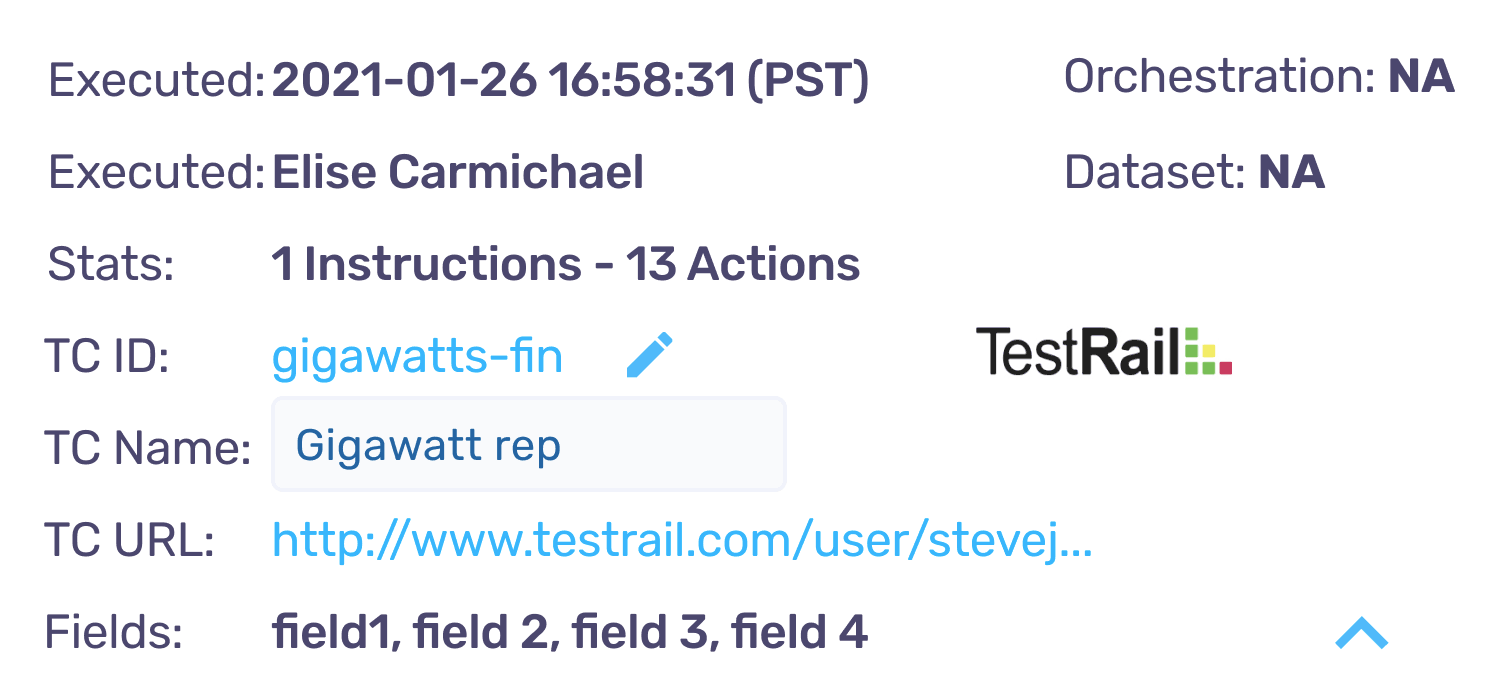Click the executed timestamp 2021-01-26 16:58:31
Screen dimensions: 1507x700
[x=570, y=80]
